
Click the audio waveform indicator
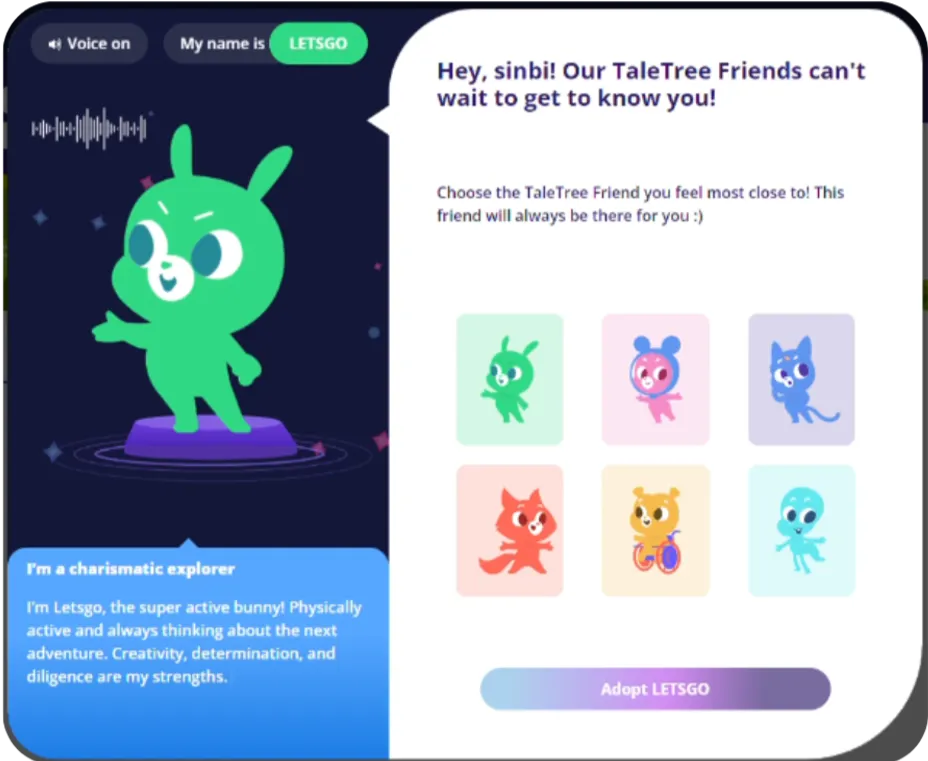89,128
